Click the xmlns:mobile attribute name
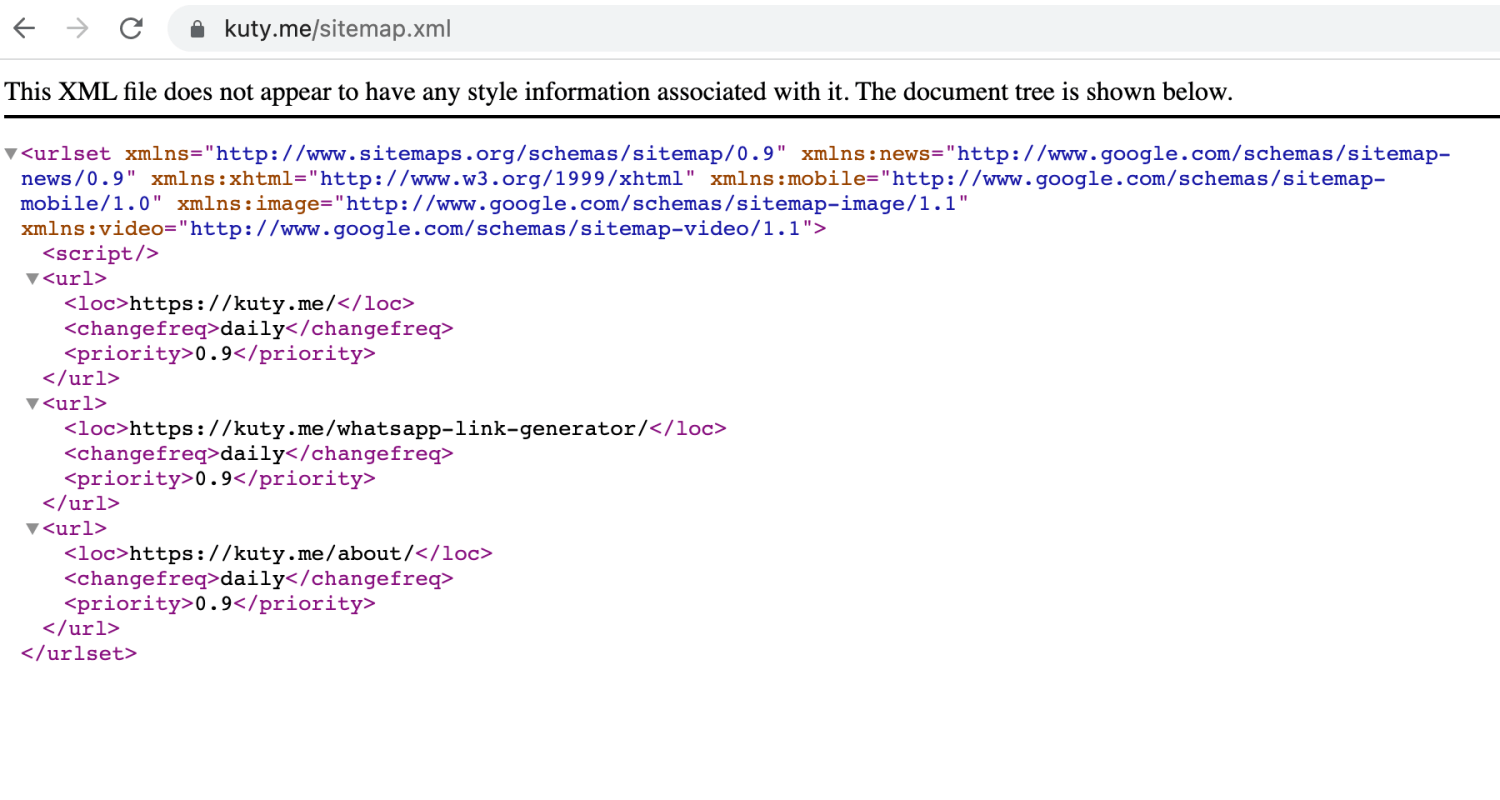Screen dimensions: 1500x800 787,179
